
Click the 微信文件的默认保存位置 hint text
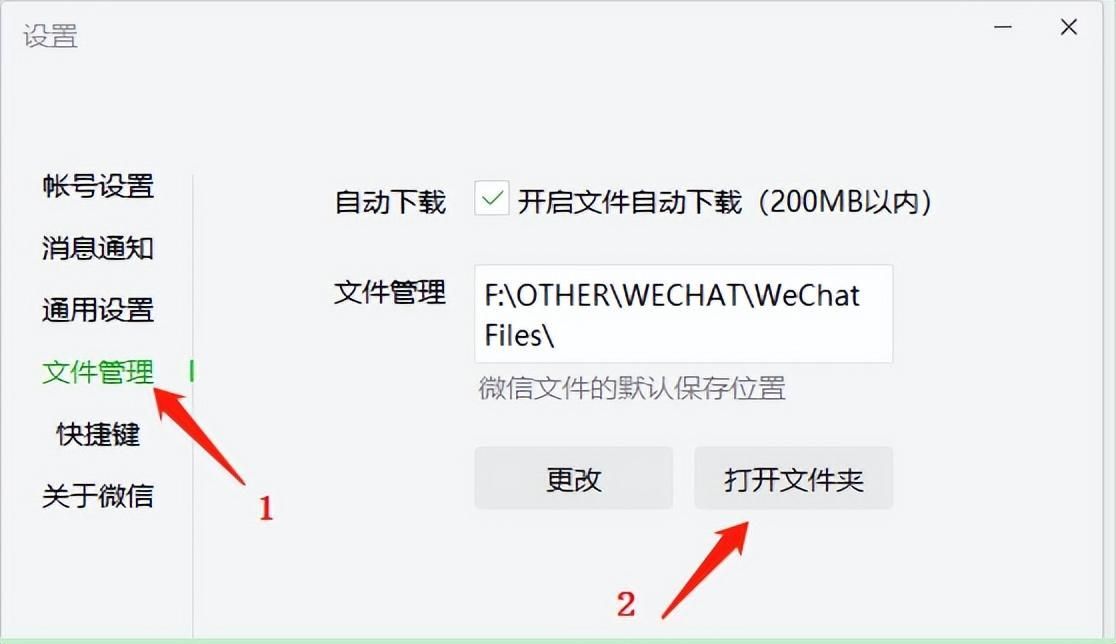click(632, 389)
